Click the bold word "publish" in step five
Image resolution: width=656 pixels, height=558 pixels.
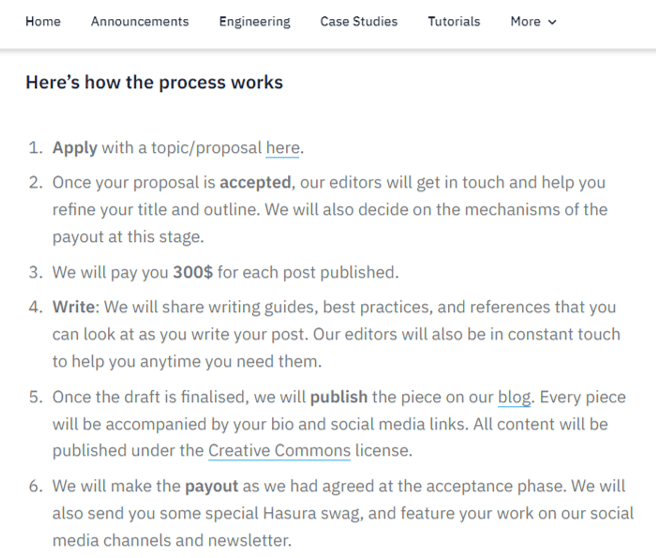339,397
